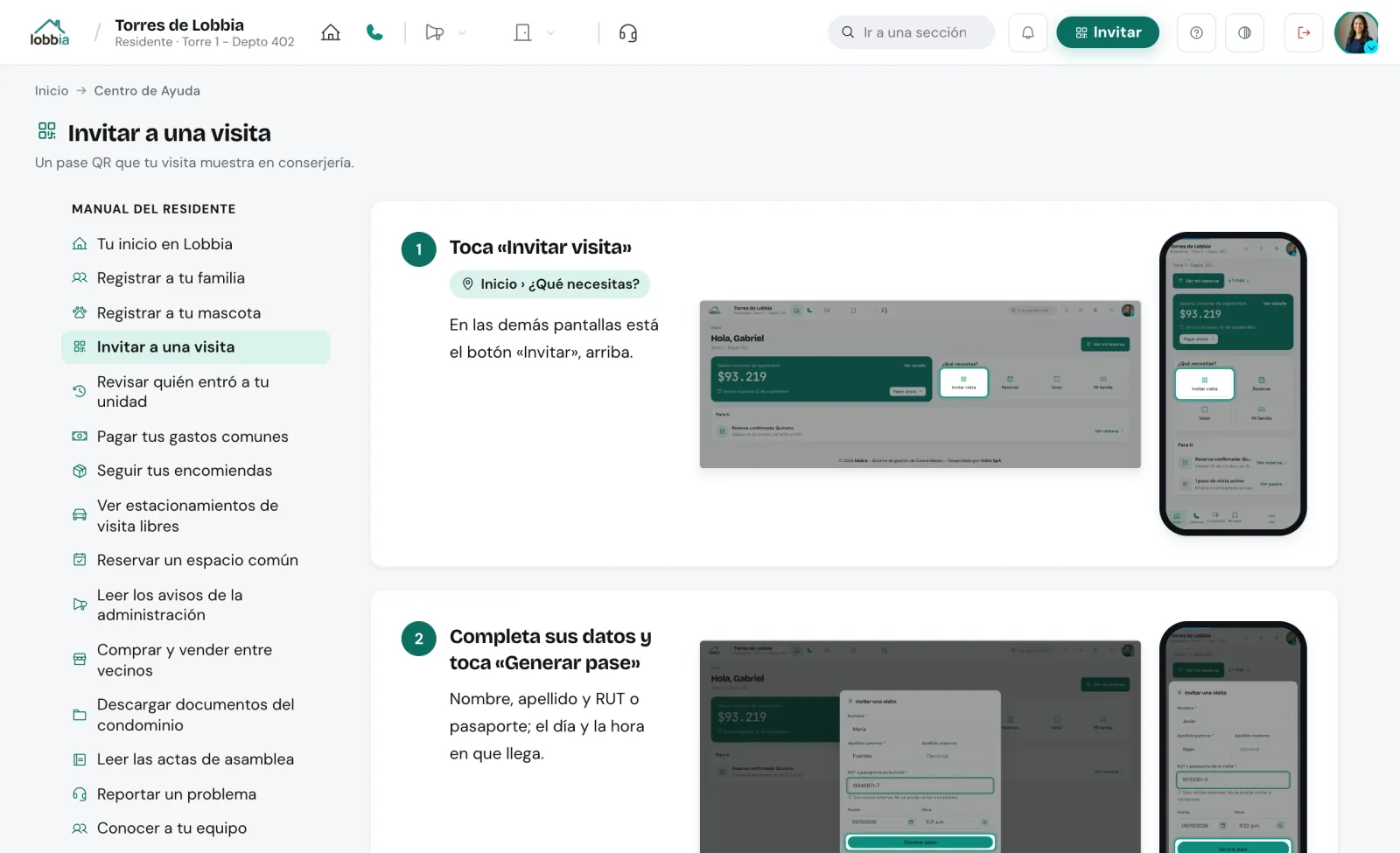Click the 'Seguir tus encomiendas' package icon
1400x853 pixels.
80,471
